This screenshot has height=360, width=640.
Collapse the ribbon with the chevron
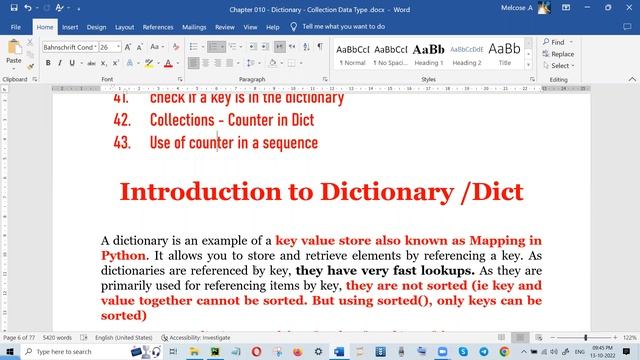pyautogui.click(x=632, y=79)
